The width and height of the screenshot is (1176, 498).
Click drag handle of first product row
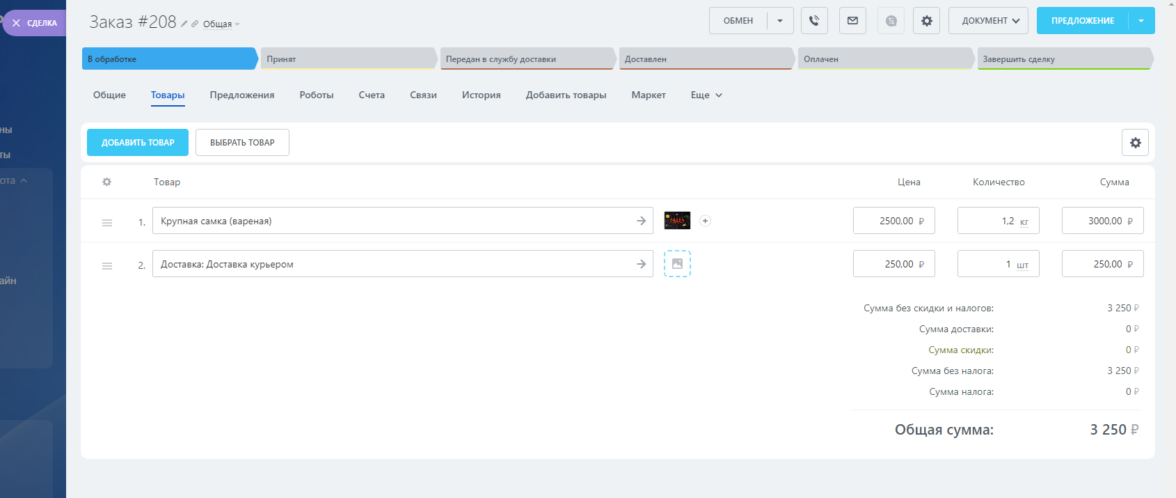pos(107,222)
